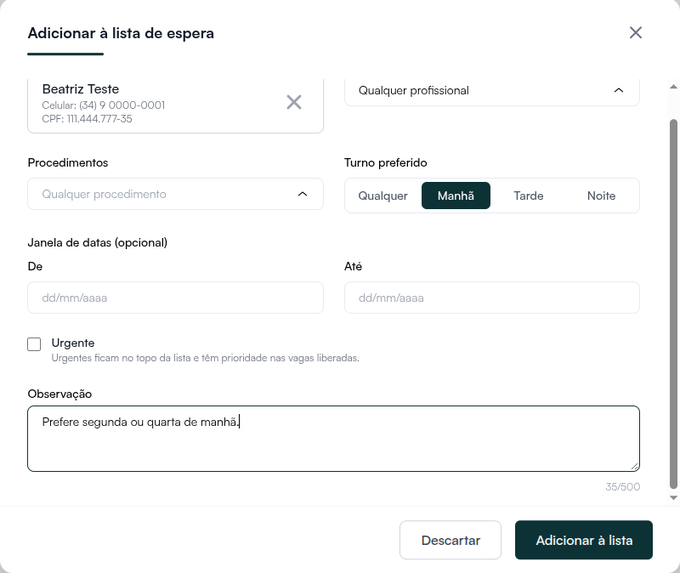
Task: Click the scrollbar down arrow
Action: 673,498
